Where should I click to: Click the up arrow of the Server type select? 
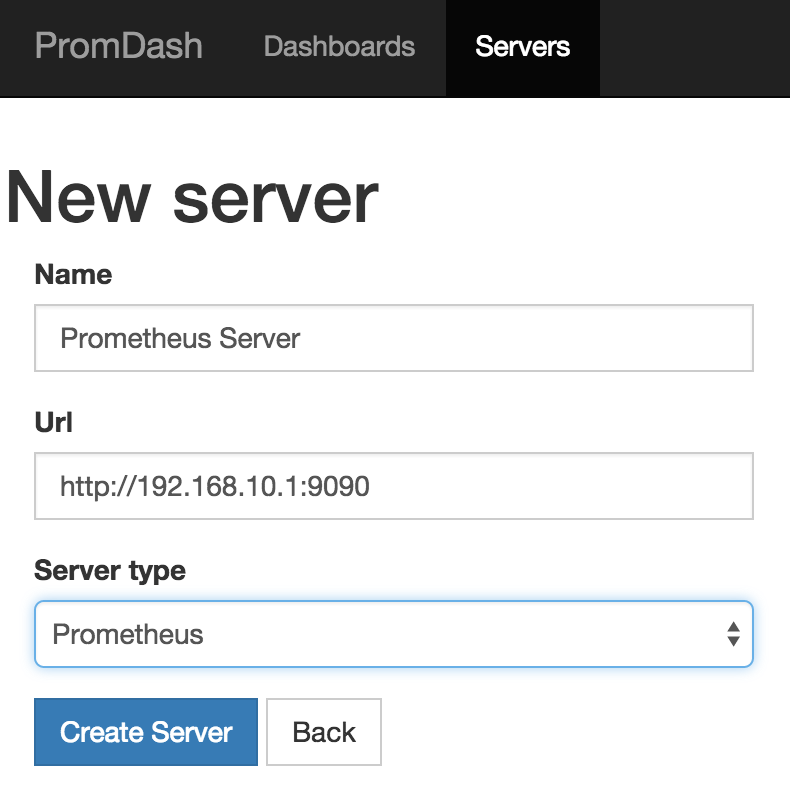click(x=733, y=627)
